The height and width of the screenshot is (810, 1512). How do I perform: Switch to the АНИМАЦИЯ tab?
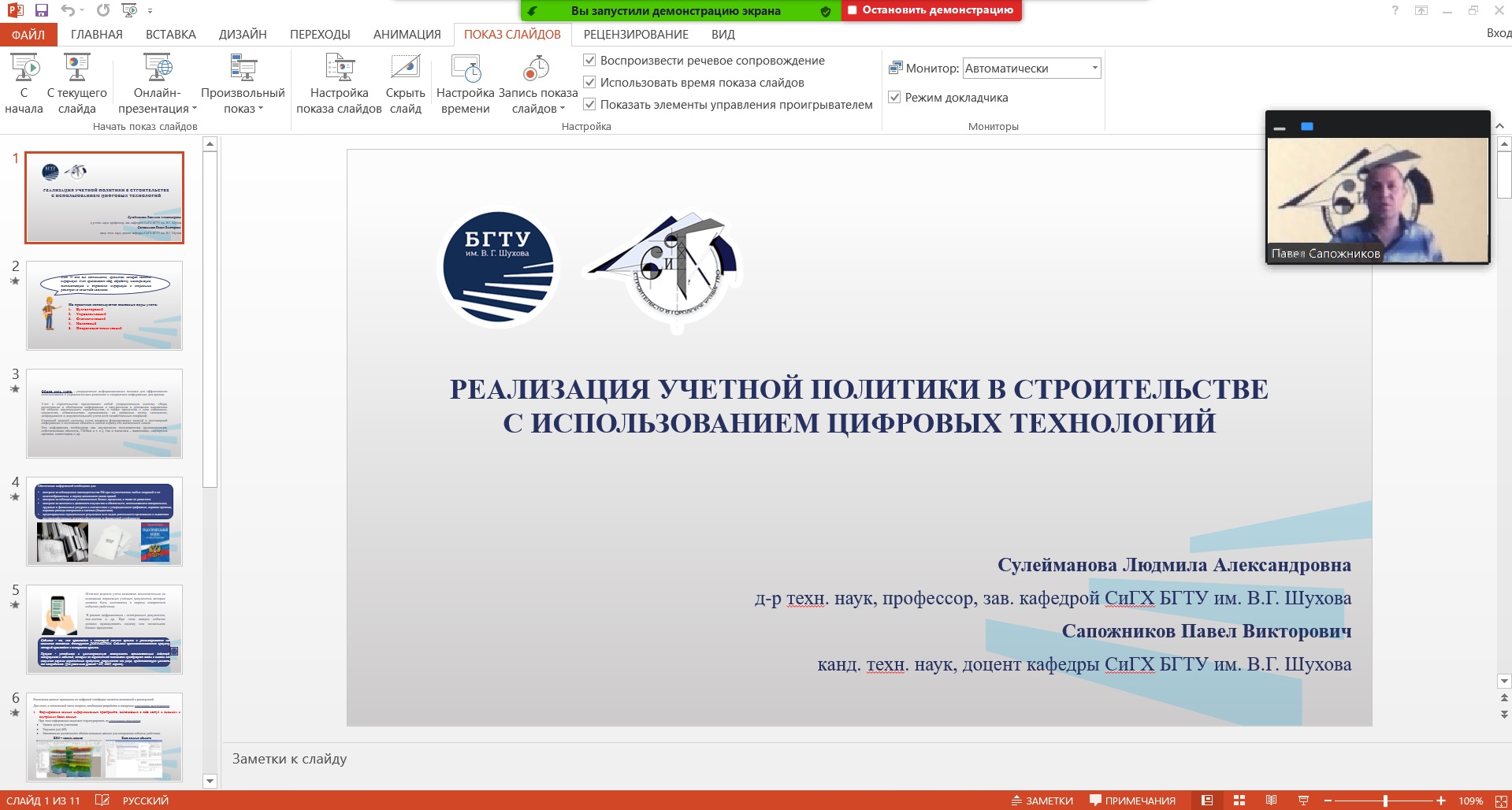coord(407,35)
